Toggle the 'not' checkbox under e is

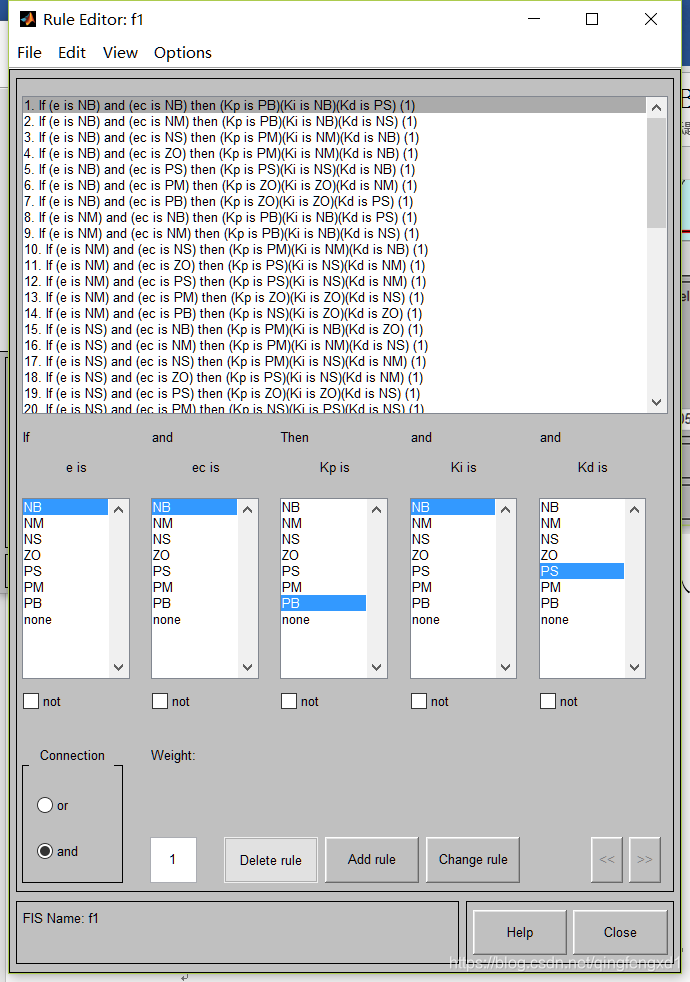tap(31, 701)
